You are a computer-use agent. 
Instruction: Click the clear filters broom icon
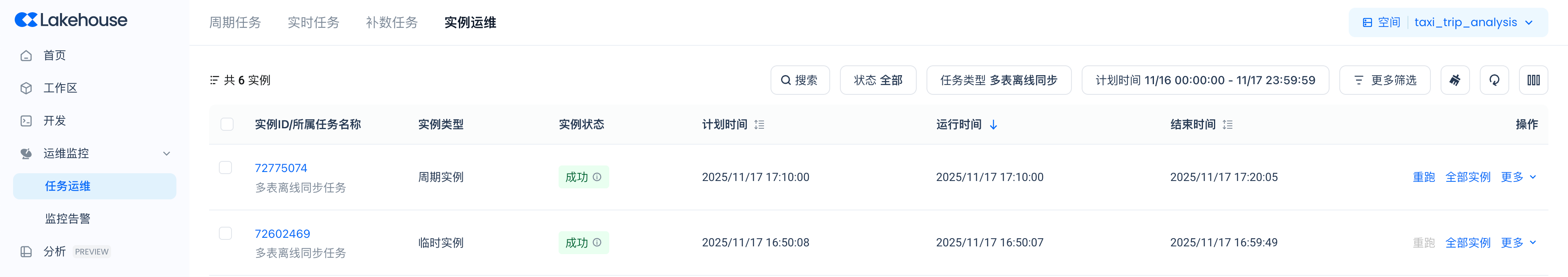tap(1455, 80)
